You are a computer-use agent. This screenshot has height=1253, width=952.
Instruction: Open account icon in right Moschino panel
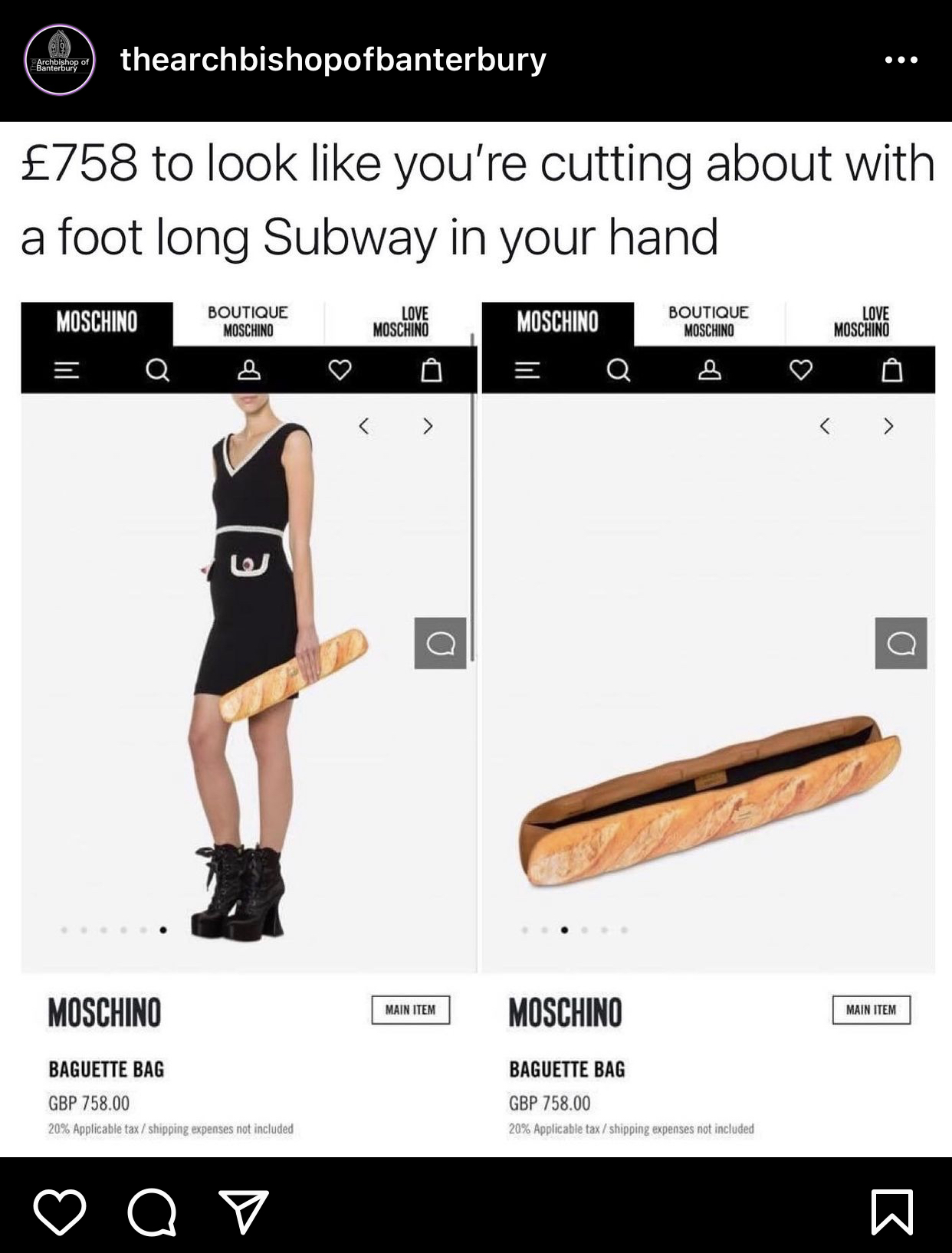point(709,371)
